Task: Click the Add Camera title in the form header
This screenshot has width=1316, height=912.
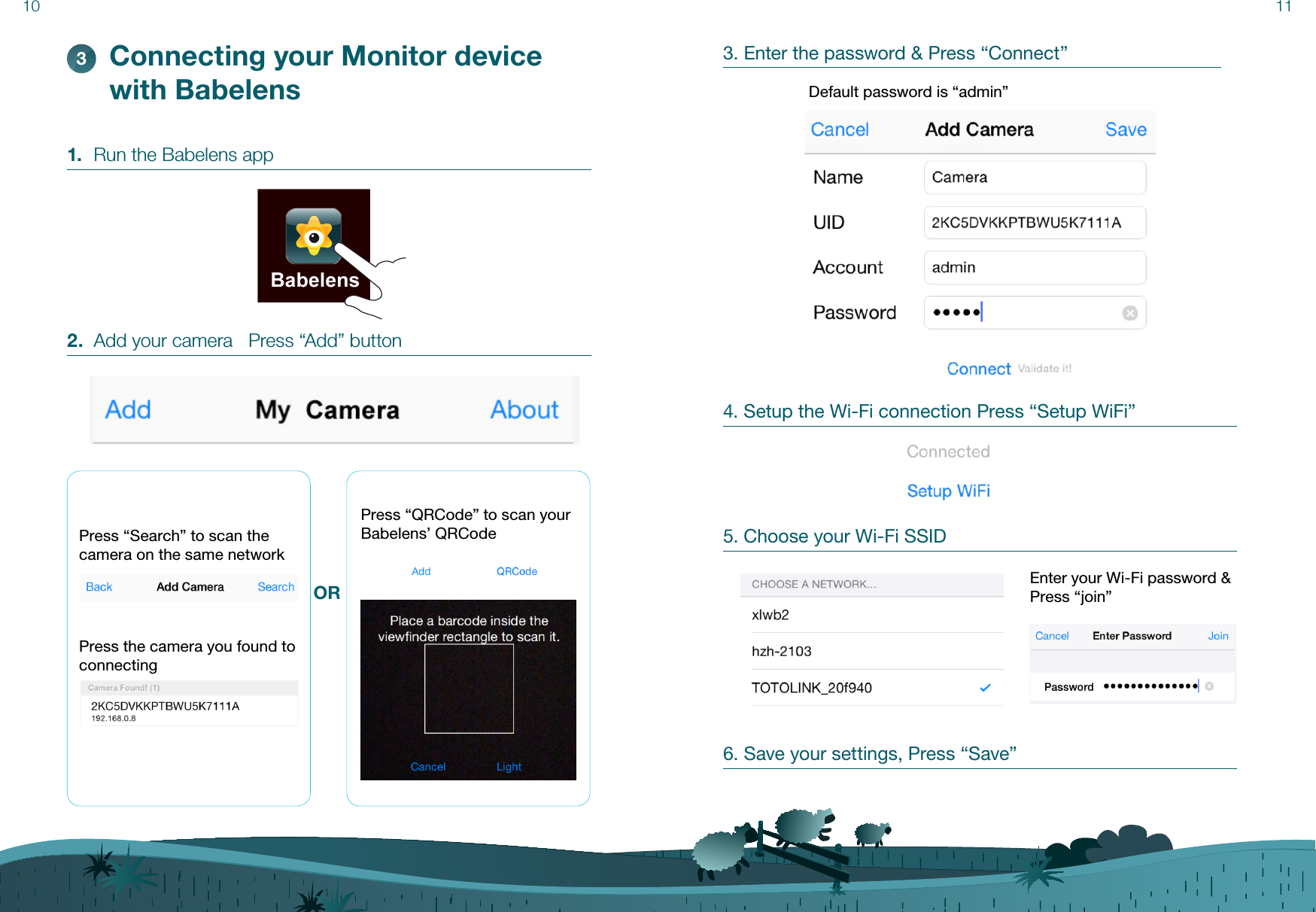Action: click(979, 129)
